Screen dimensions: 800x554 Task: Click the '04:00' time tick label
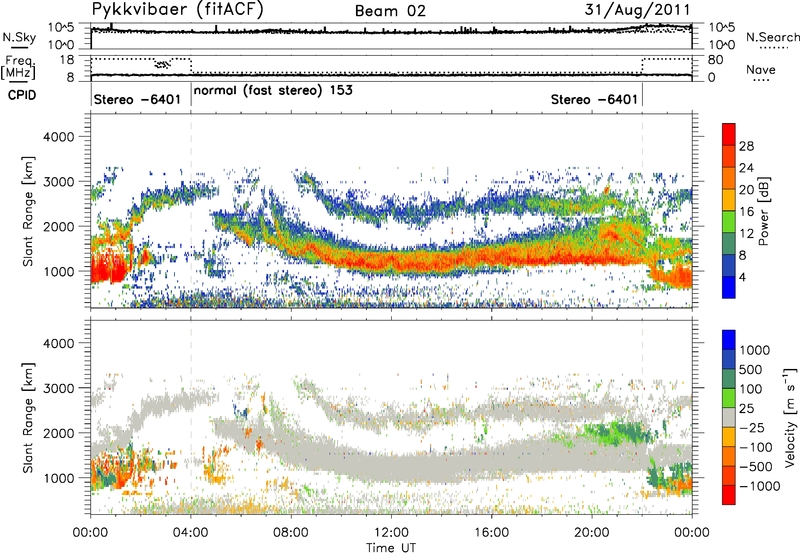(x=191, y=533)
